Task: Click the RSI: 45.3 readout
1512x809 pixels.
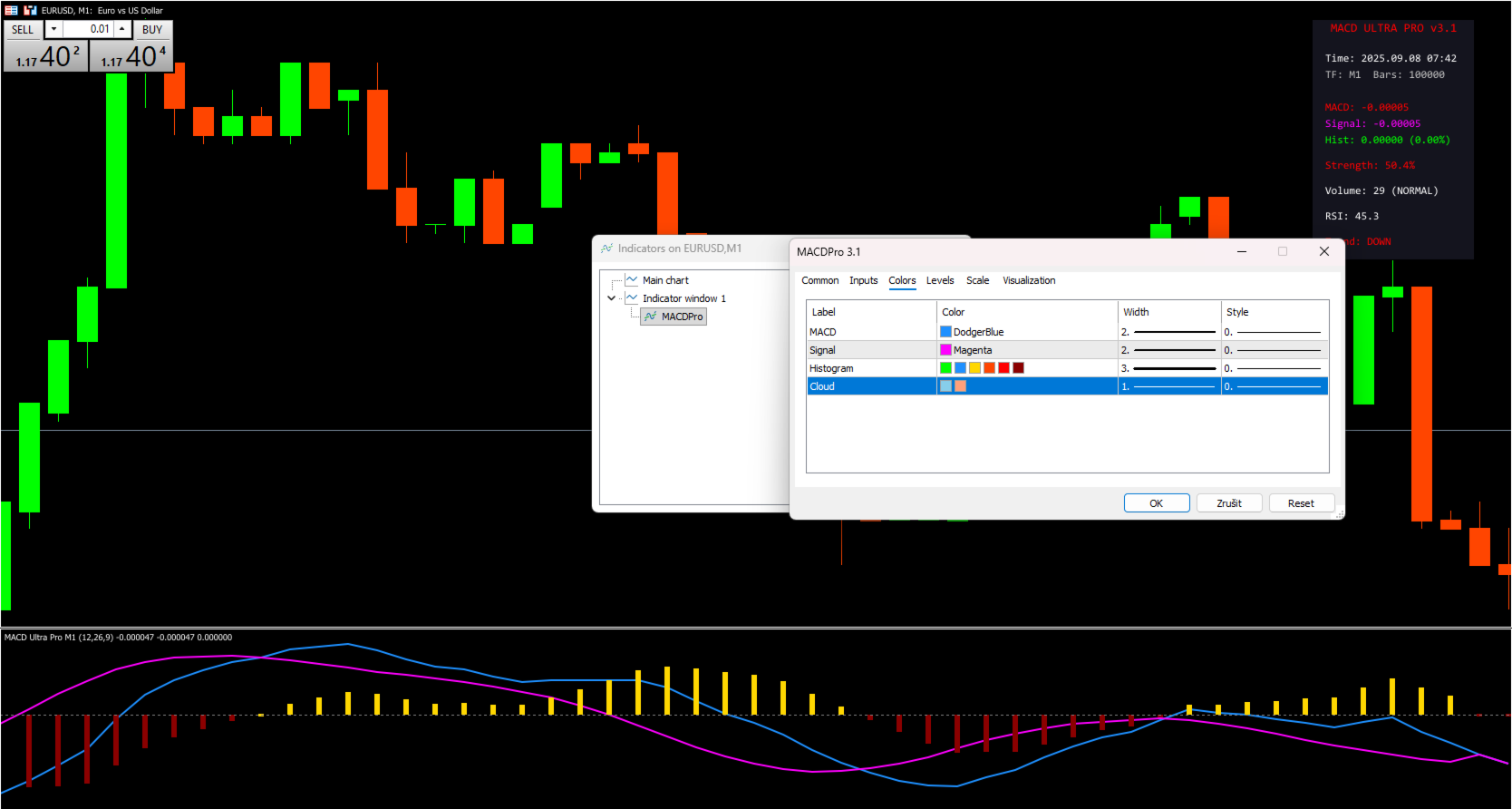Action: tap(1352, 216)
